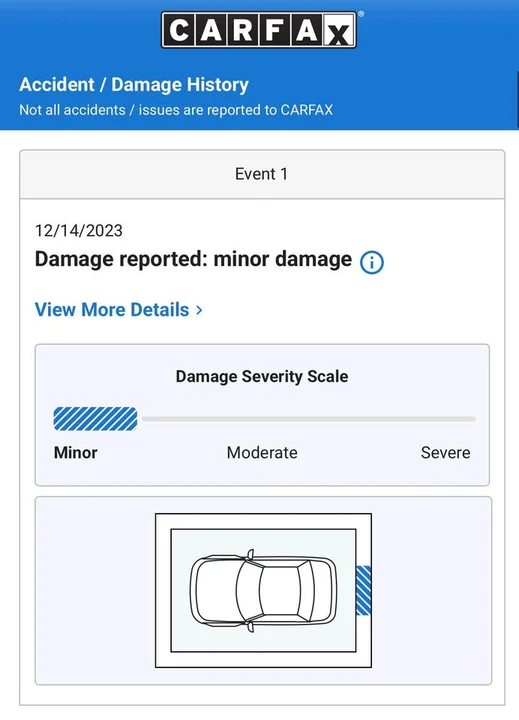Image resolution: width=519 pixels, height=720 pixels.
Task: Click the Damage Severity Scale title
Action: point(262,377)
